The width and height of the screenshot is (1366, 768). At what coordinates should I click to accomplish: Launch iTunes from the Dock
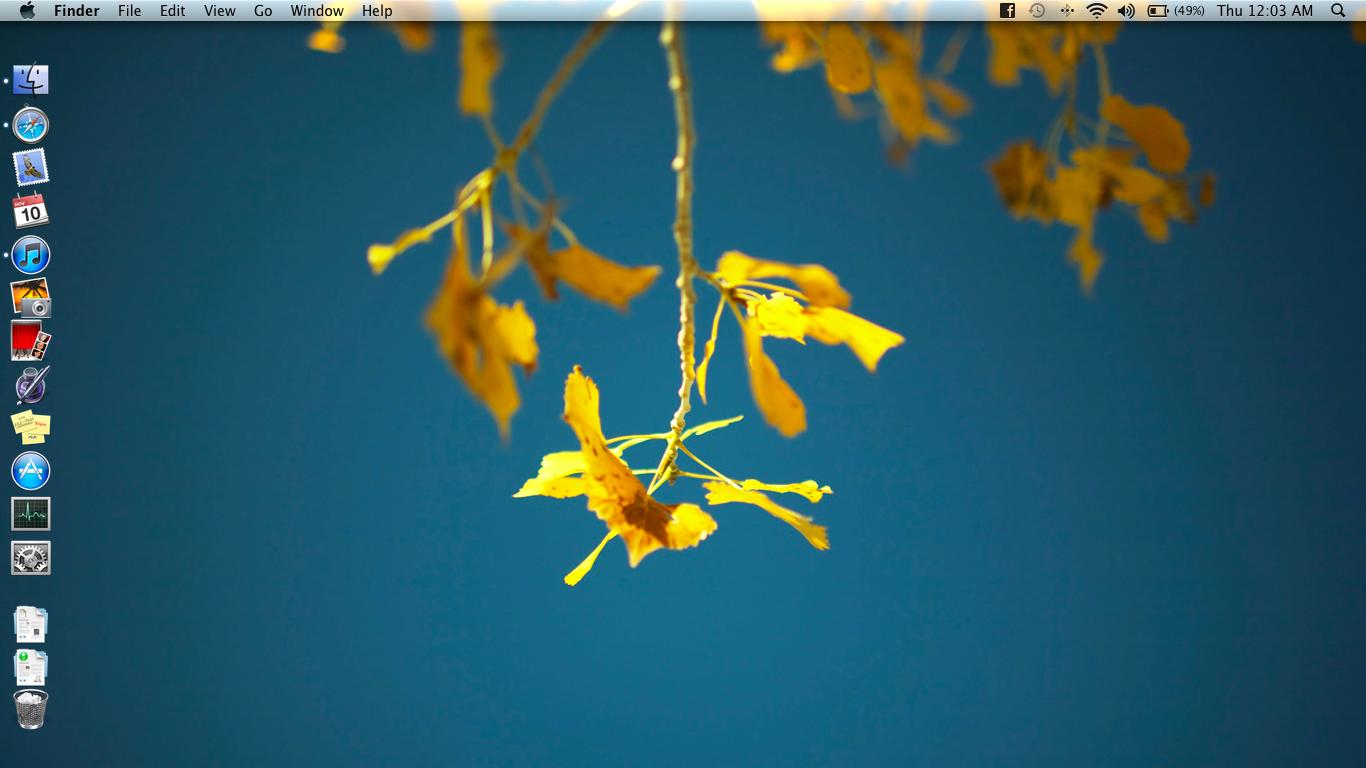click(31, 255)
